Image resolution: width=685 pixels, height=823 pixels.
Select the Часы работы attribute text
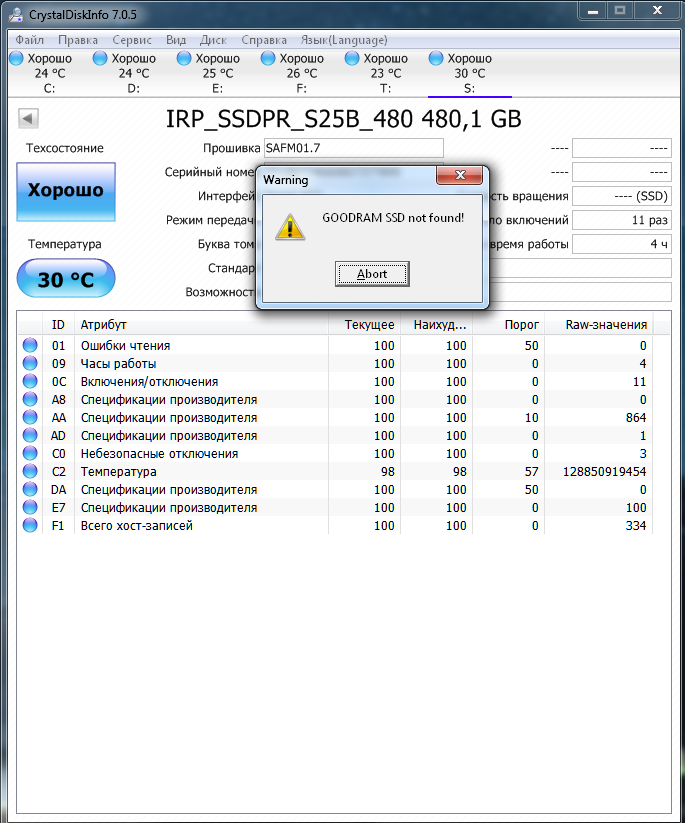[119, 363]
